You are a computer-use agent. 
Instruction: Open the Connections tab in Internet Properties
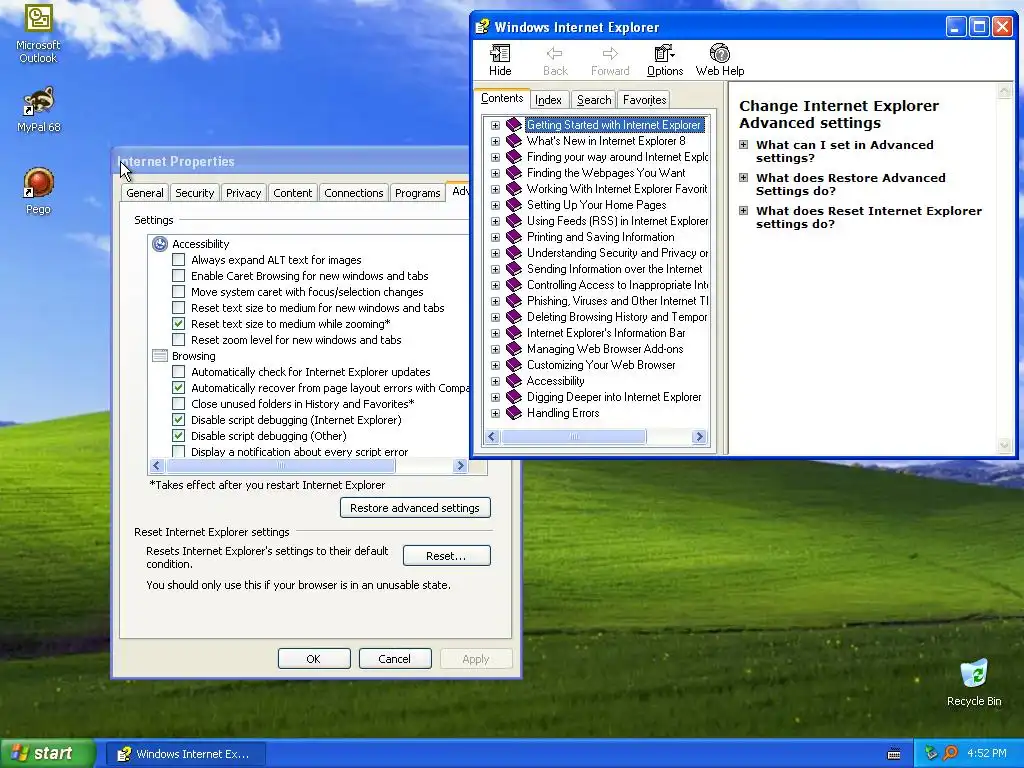point(353,193)
